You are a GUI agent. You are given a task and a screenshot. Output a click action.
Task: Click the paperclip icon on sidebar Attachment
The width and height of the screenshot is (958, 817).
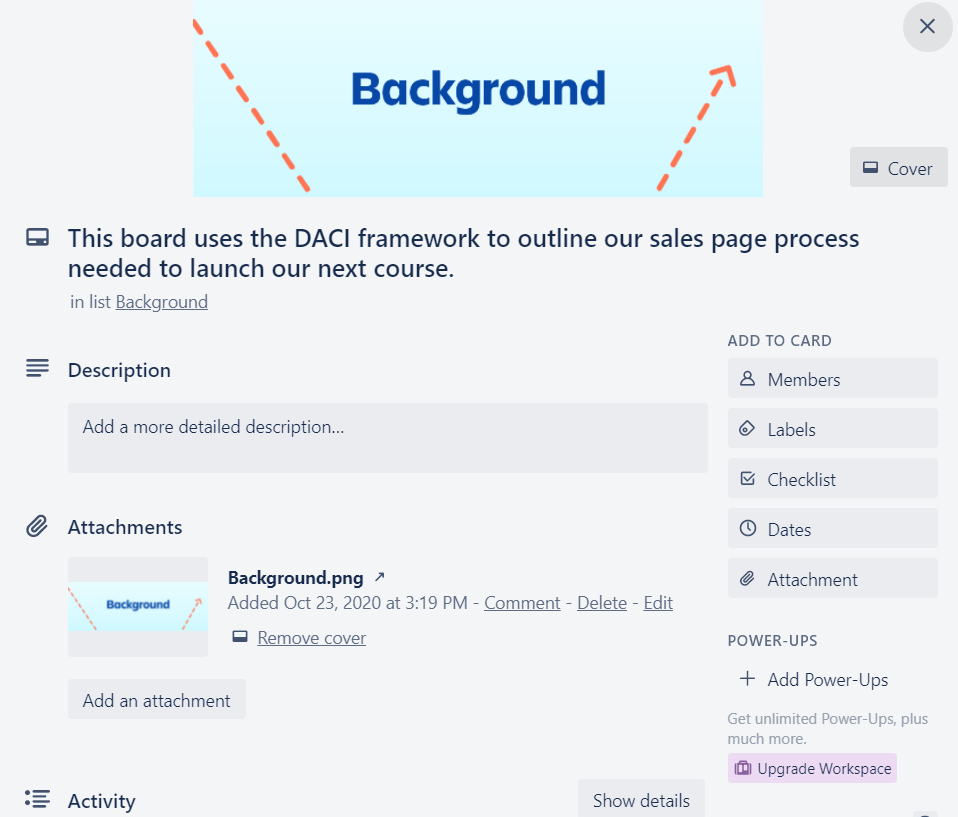[747, 578]
